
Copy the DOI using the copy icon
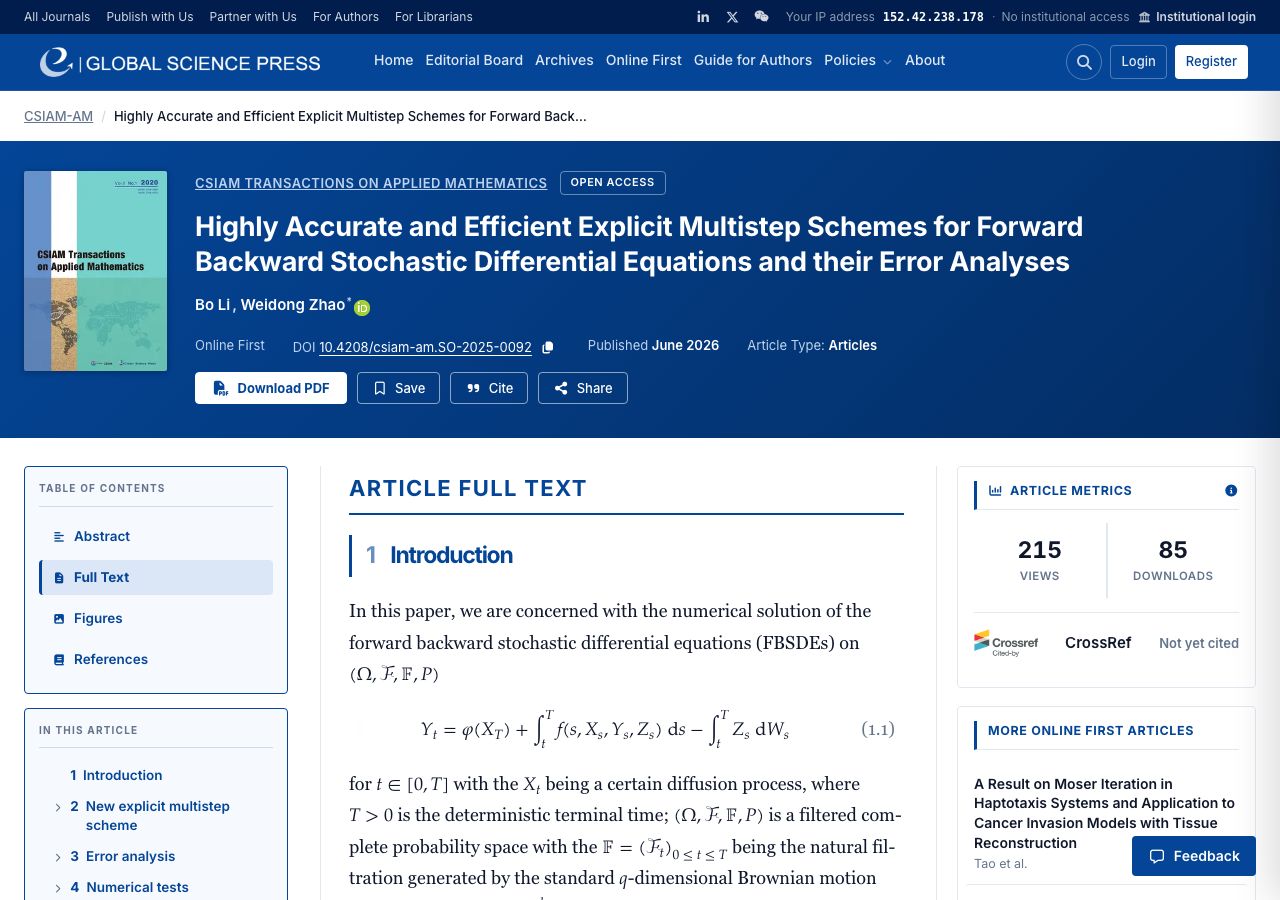click(547, 348)
